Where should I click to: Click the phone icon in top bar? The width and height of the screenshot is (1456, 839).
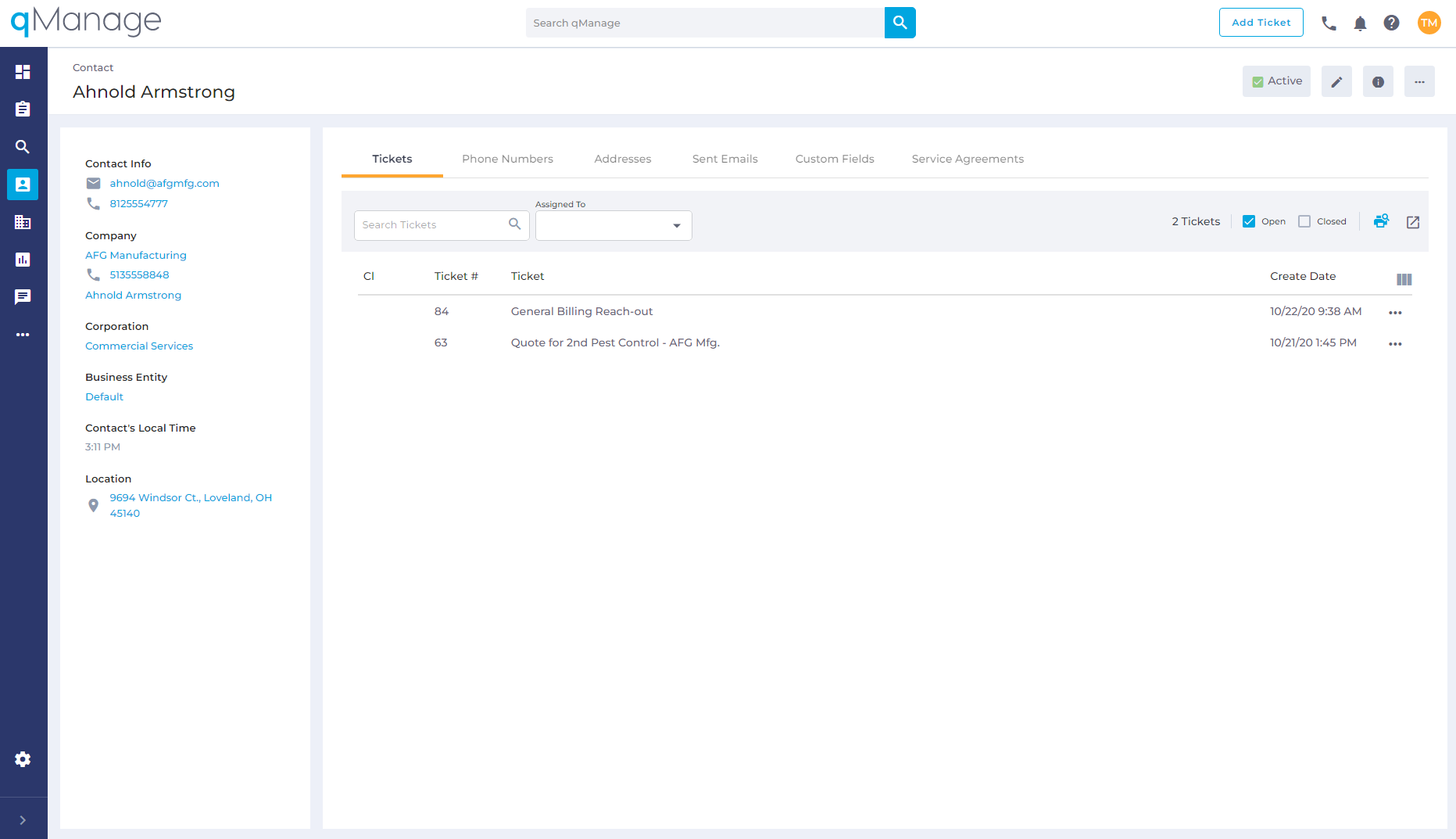pyautogui.click(x=1329, y=23)
